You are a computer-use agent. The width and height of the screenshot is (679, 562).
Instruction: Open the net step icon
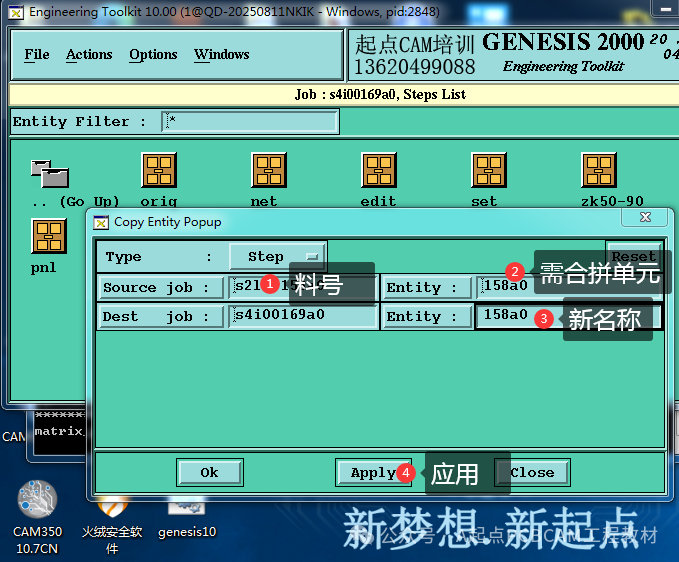pos(269,170)
